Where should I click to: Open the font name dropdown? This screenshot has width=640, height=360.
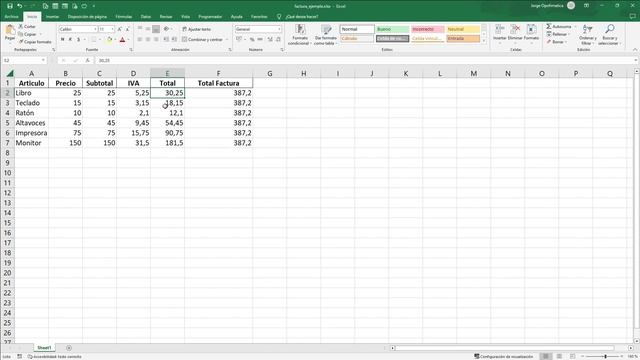point(95,29)
